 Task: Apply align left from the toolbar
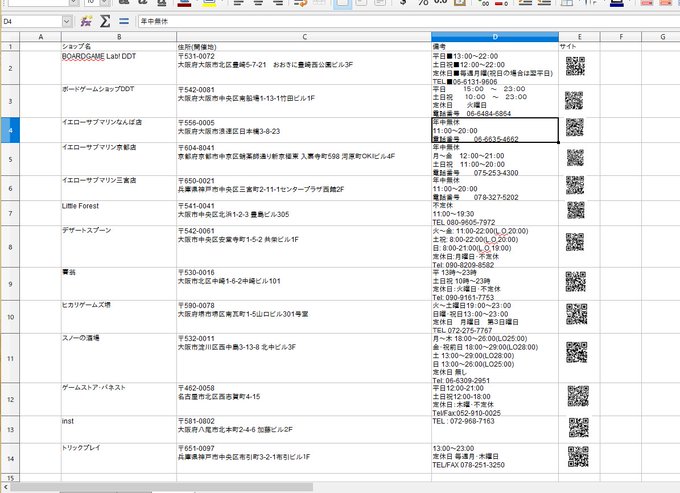point(238,2)
